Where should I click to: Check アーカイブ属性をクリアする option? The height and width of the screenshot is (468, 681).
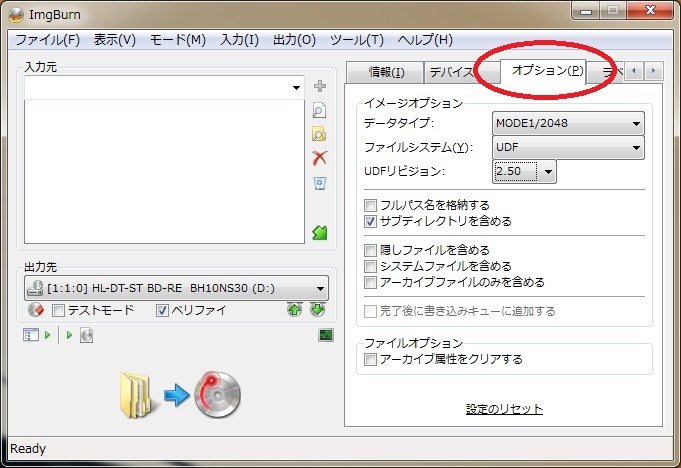(370, 359)
